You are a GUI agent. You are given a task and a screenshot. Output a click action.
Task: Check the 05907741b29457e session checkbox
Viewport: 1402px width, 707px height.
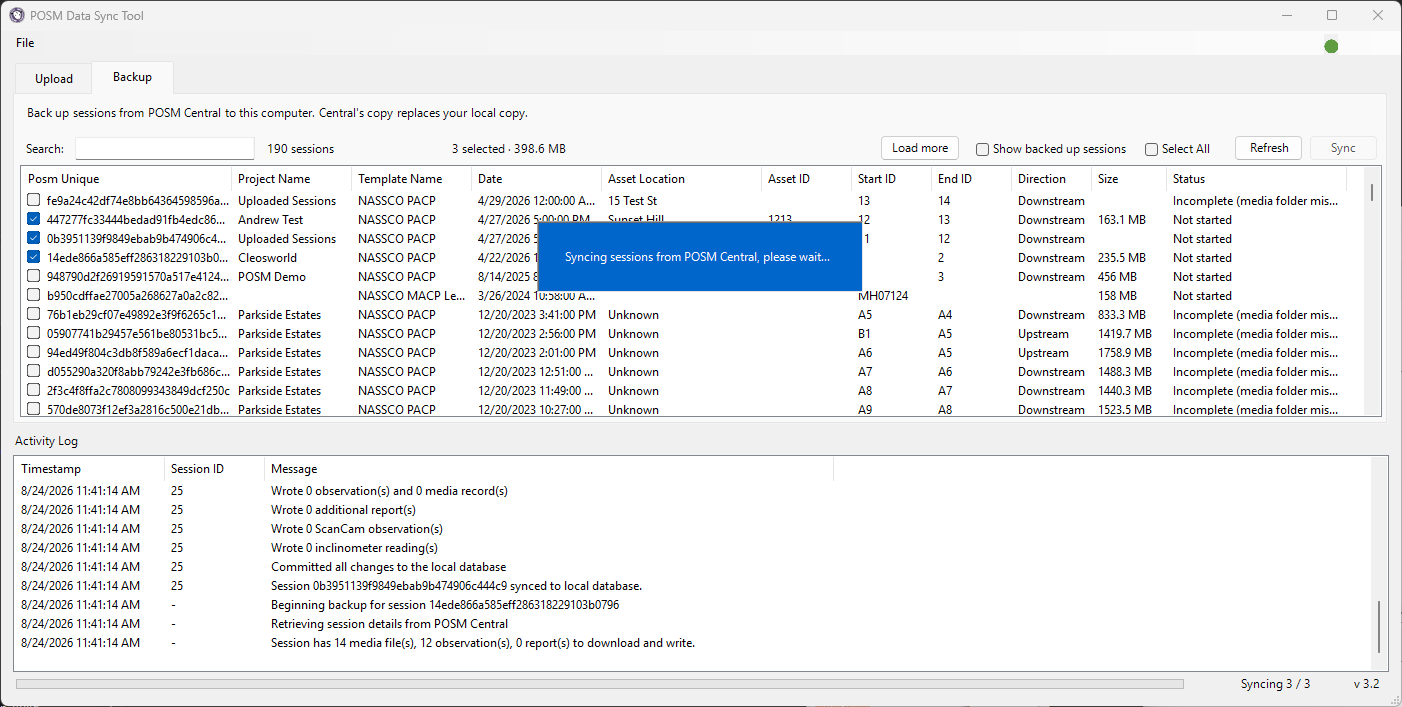(34, 333)
